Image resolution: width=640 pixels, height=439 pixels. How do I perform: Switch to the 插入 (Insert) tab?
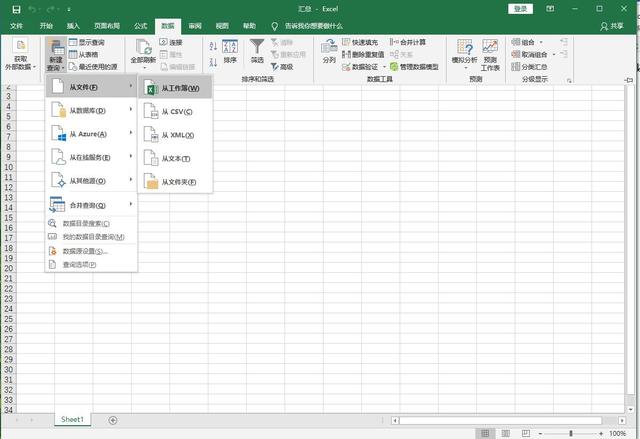click(73, 26)
